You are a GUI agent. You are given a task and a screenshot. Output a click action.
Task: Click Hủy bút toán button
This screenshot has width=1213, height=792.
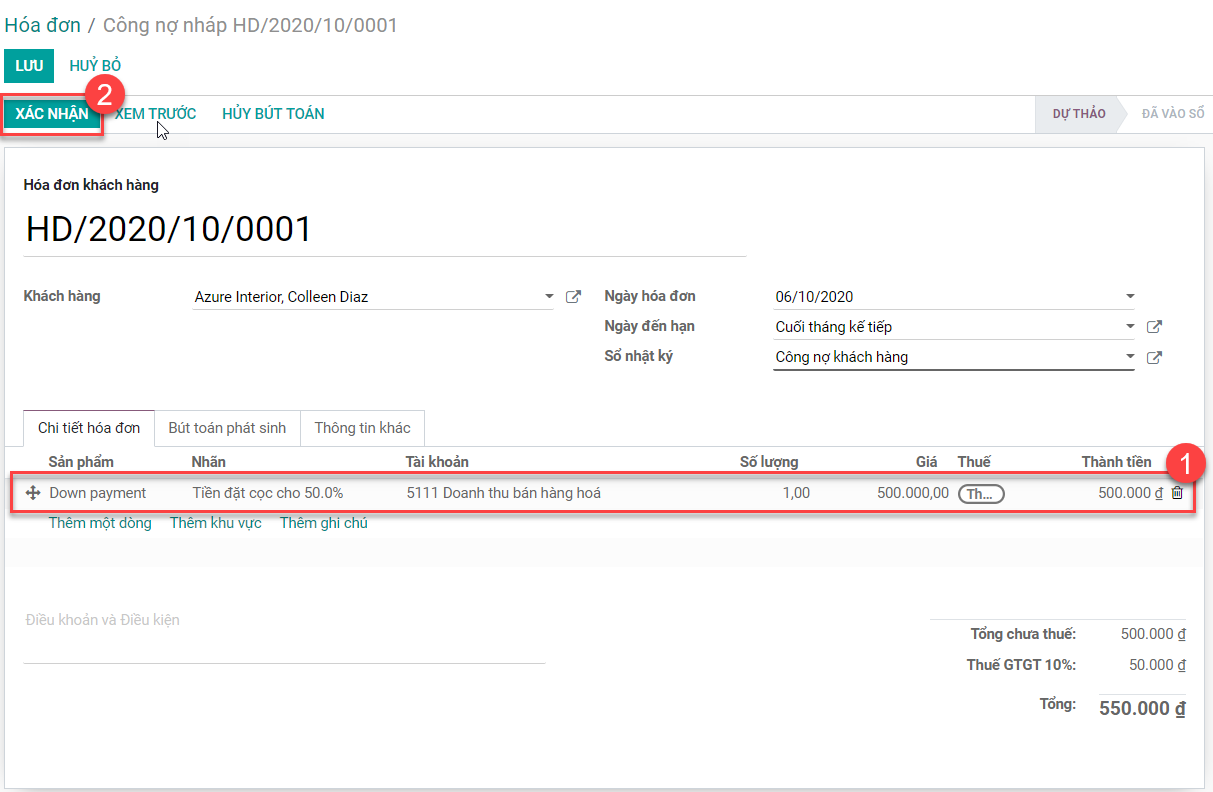coord(273,114)
